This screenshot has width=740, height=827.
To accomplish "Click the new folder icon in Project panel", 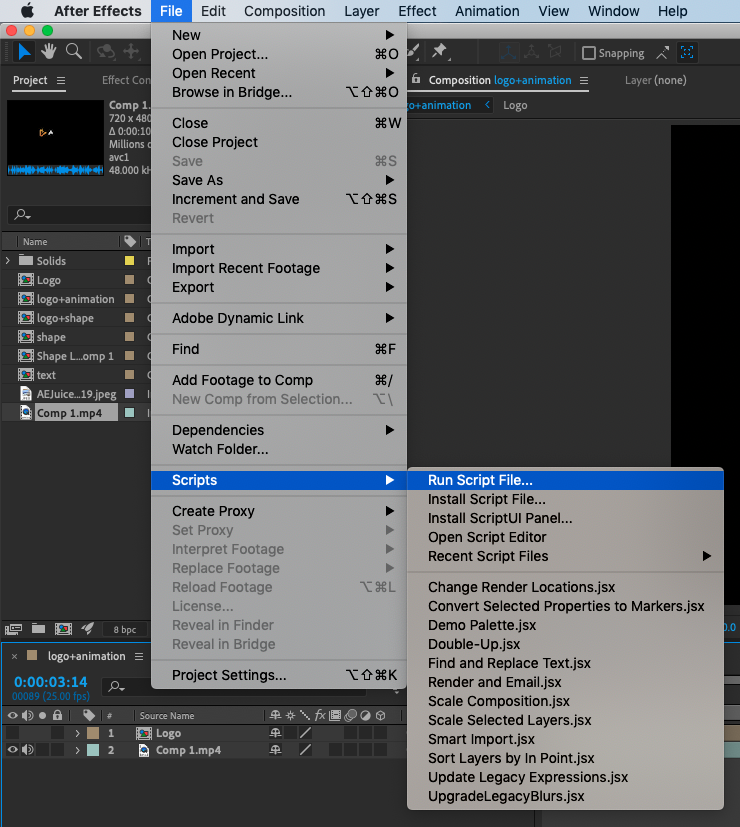I will (38, 628).
